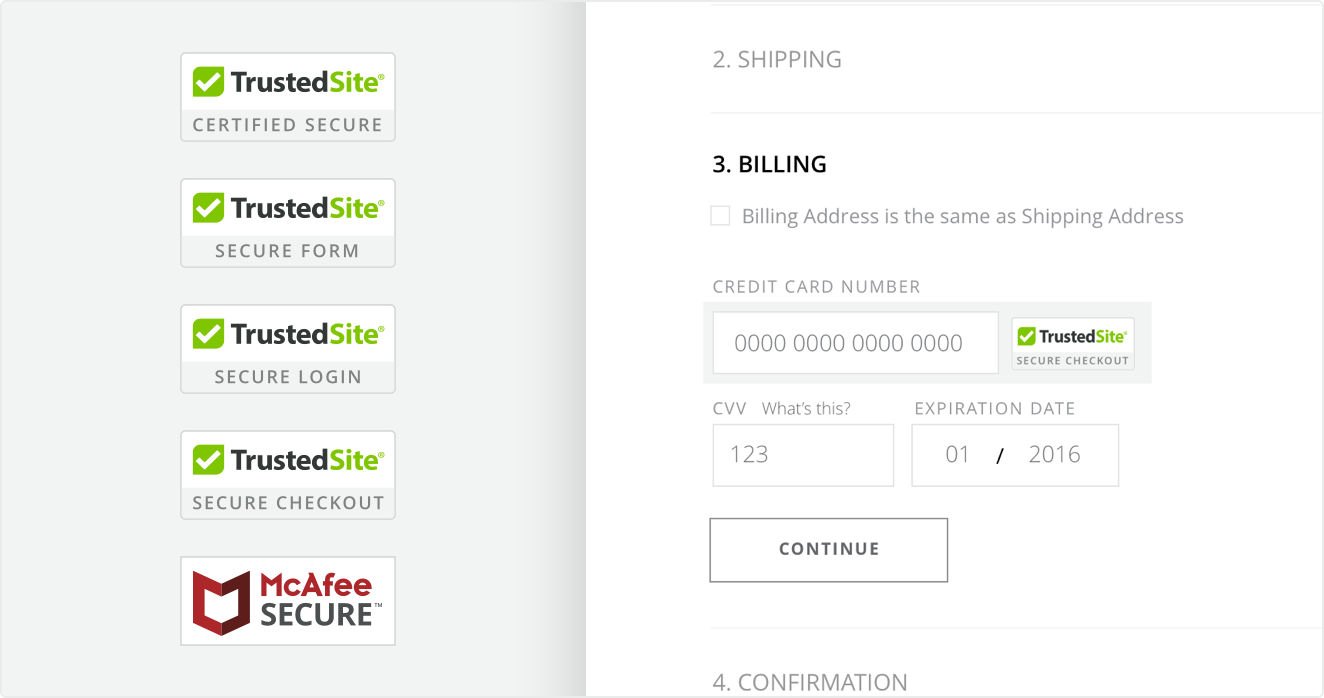Click the left-column TrustedSite Secure Checkout badge
Screen dimensions: 1324x698
(287, 475)
